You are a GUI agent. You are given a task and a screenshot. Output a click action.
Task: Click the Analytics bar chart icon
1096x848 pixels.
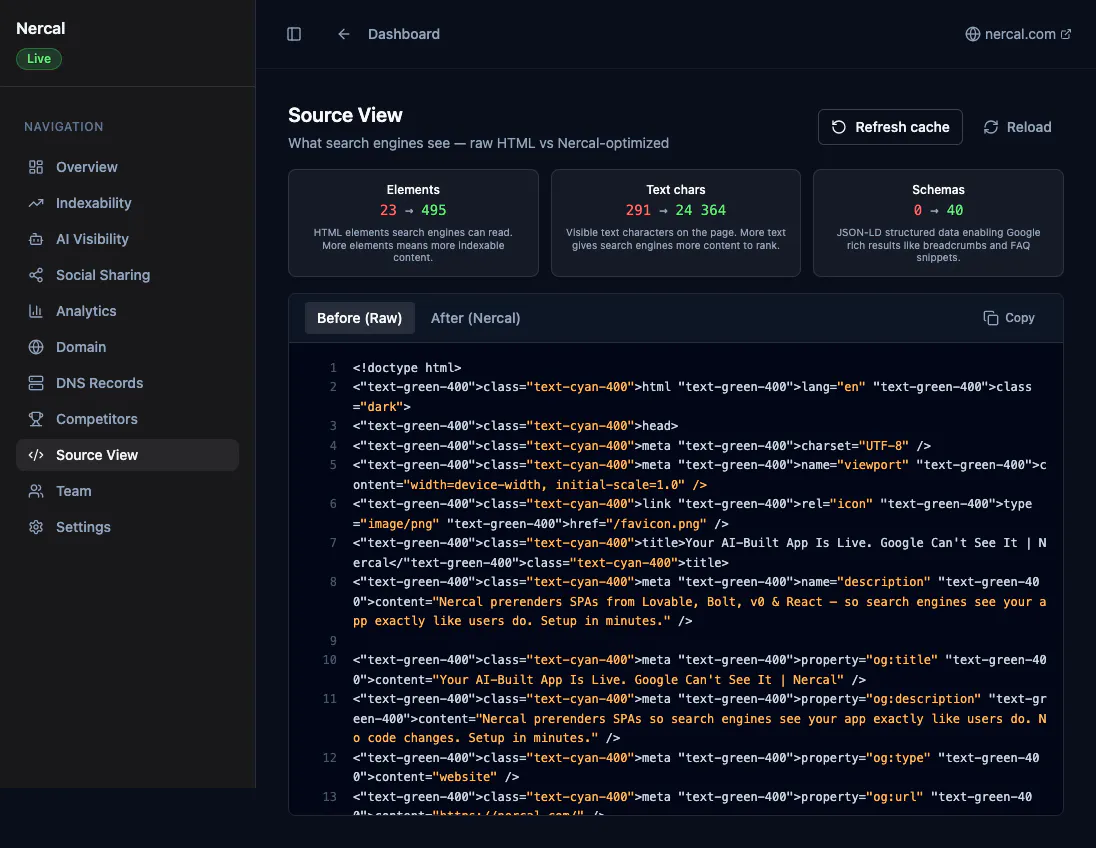pyautogui.click(x=36, y=311)
